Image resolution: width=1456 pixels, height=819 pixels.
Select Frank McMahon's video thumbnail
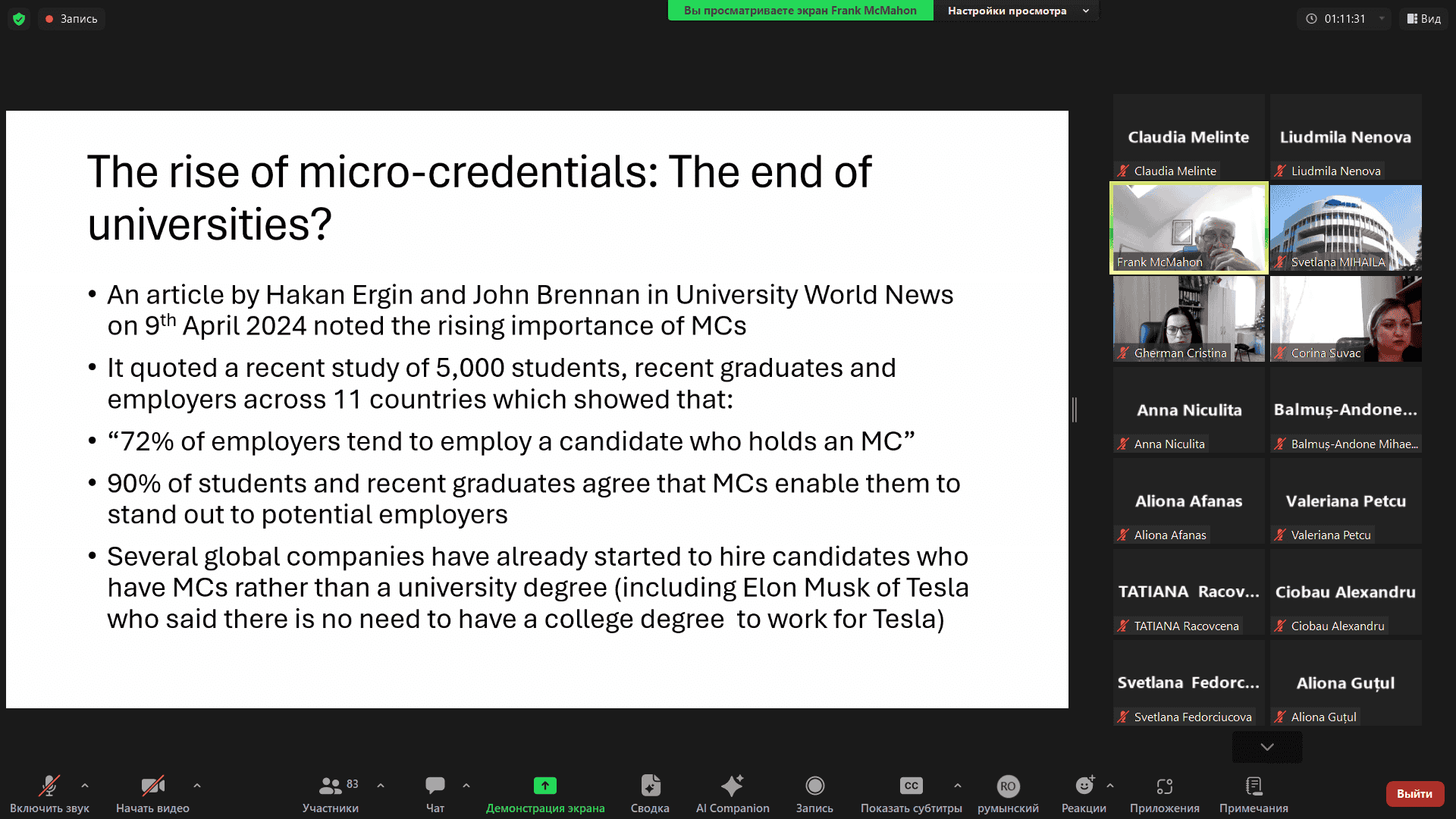tap(1188, 227)
